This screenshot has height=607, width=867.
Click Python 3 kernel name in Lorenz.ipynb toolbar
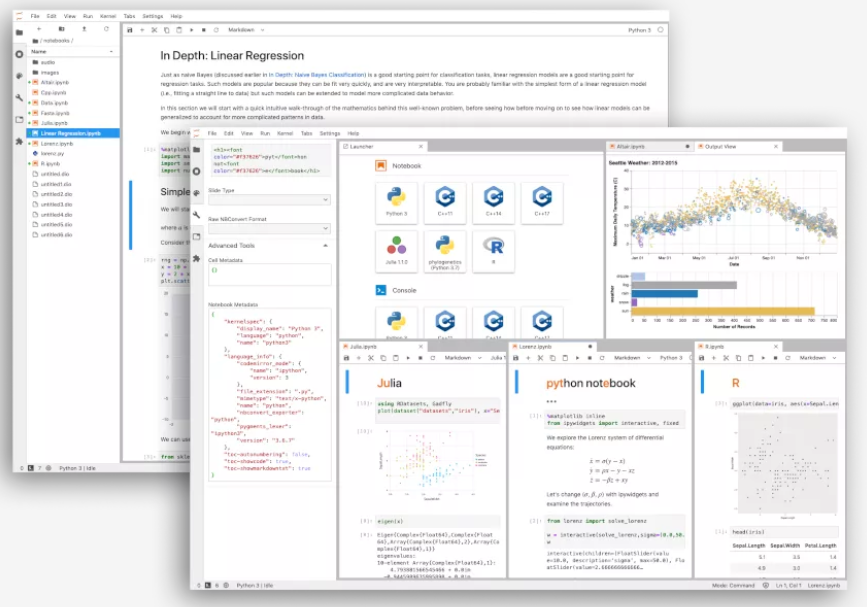coord(671,358)
